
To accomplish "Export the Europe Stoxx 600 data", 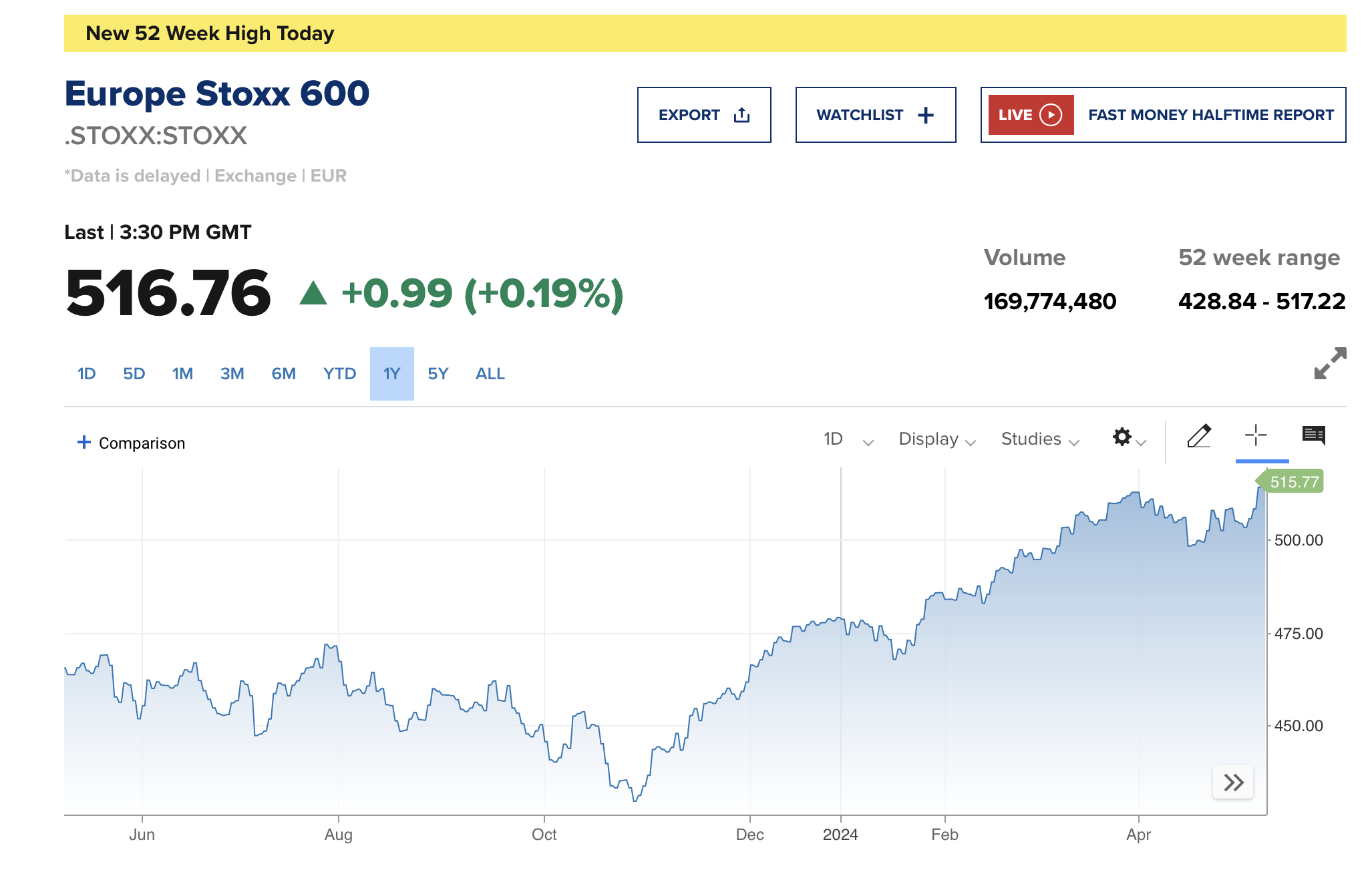I will click(x=704, y=115).
